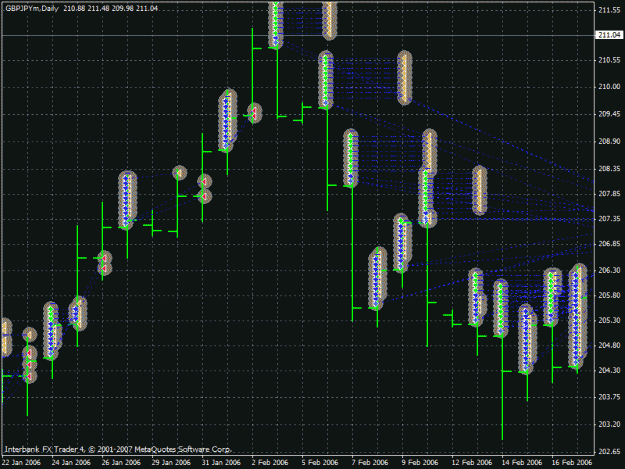Click the 210.00 price scale label
This screenshot has width=625, height=469.
609,86
